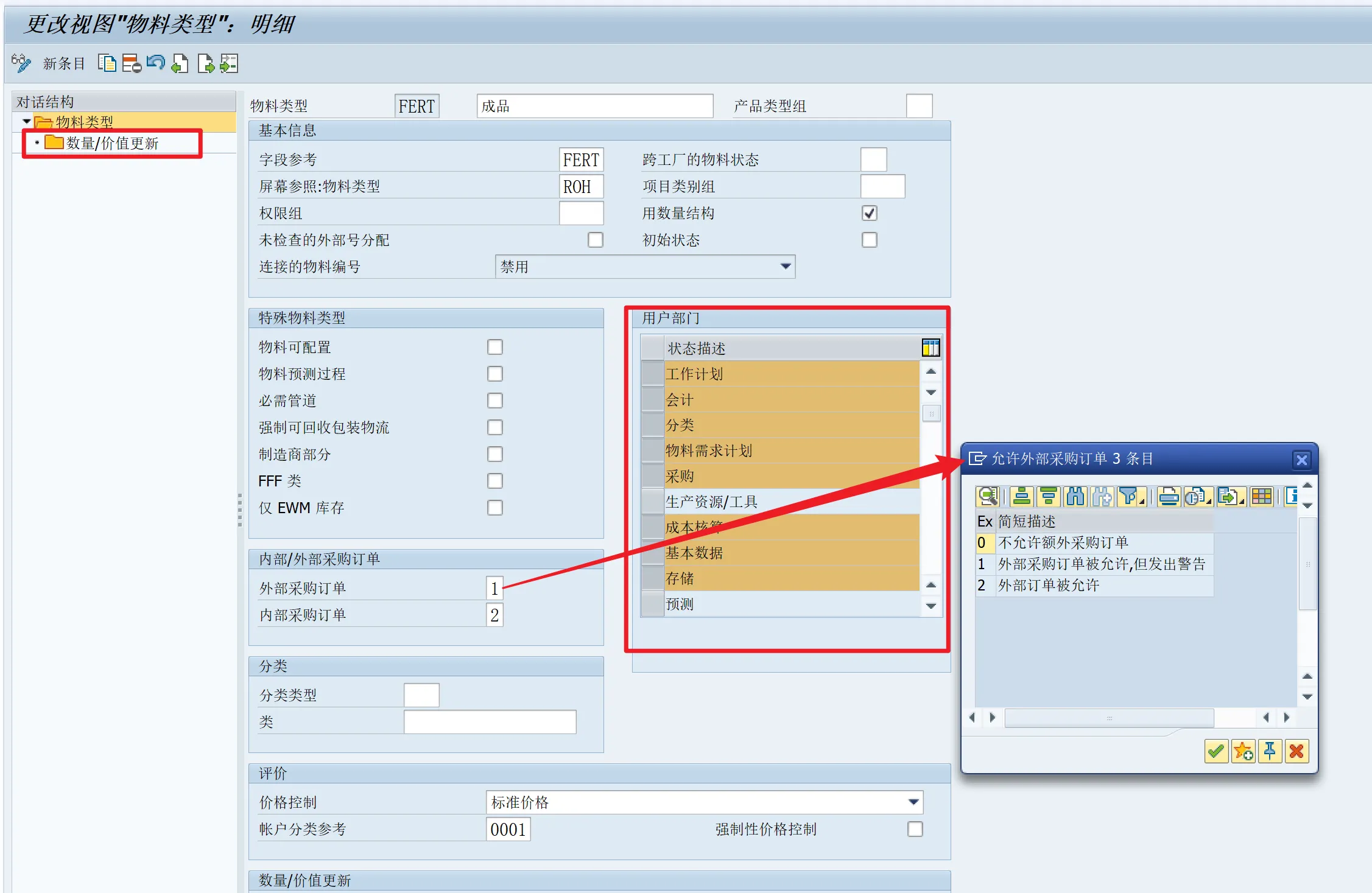Click table column settings icon in 用户部门
Image resolution: width=1372 pixels, height=893 pixels.
click(930, 348)
